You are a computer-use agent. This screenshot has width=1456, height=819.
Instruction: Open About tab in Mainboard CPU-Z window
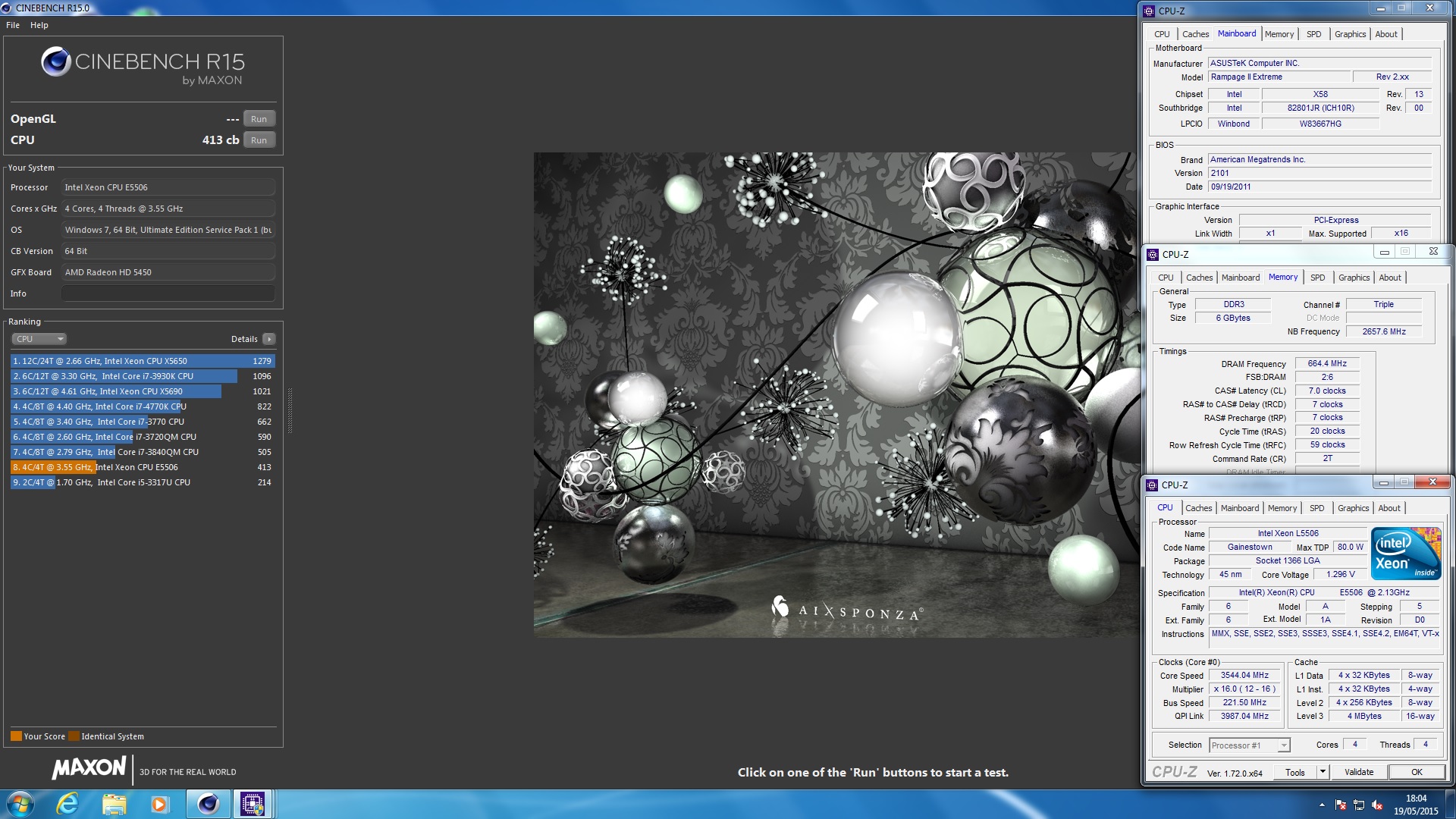(1386, 34)
